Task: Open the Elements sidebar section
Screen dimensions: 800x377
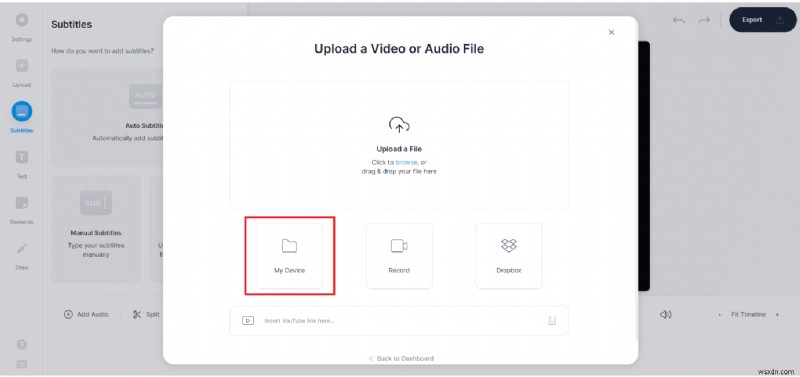Action: 21,209
